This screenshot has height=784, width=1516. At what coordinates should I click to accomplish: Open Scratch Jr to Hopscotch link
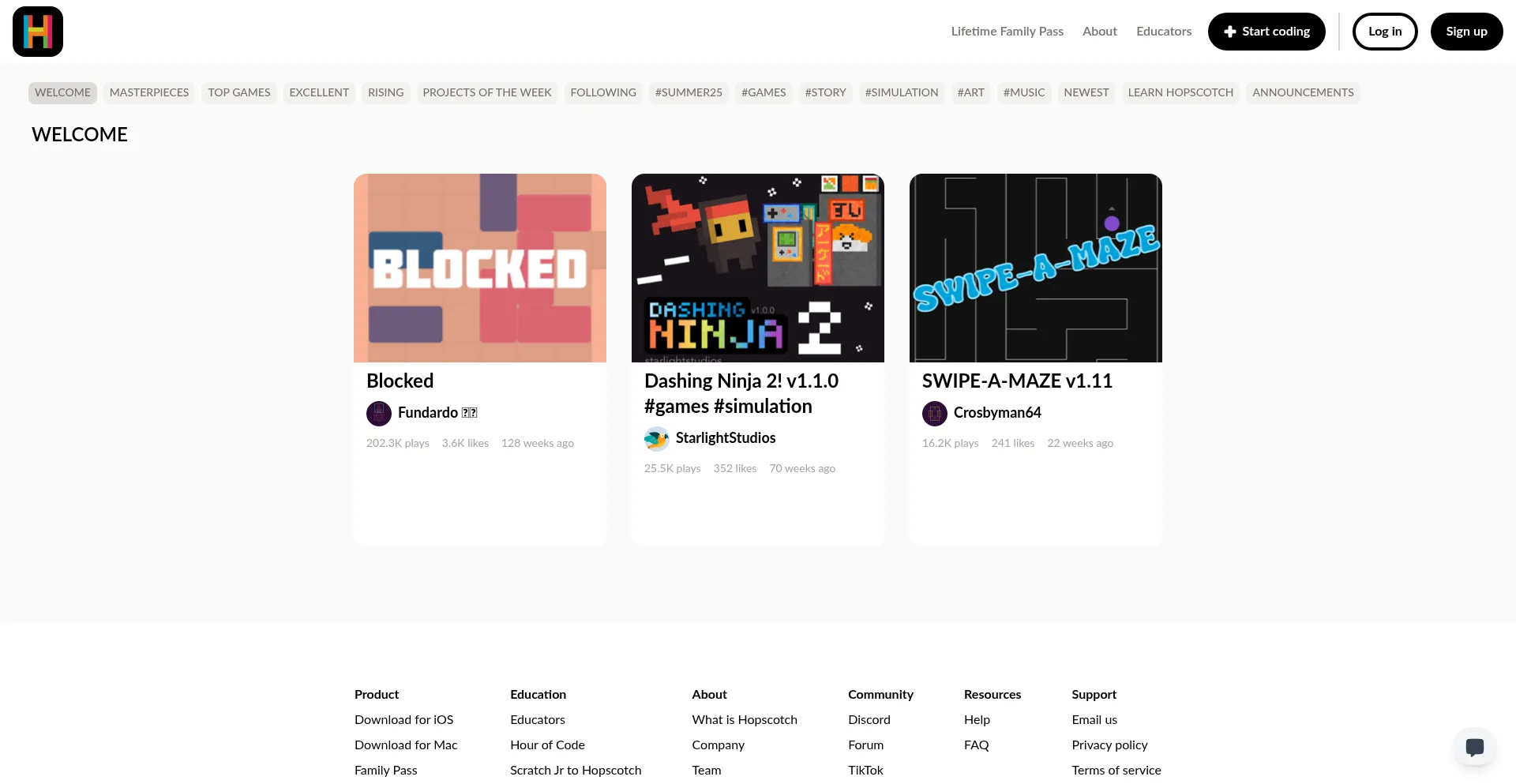(576, 771)
